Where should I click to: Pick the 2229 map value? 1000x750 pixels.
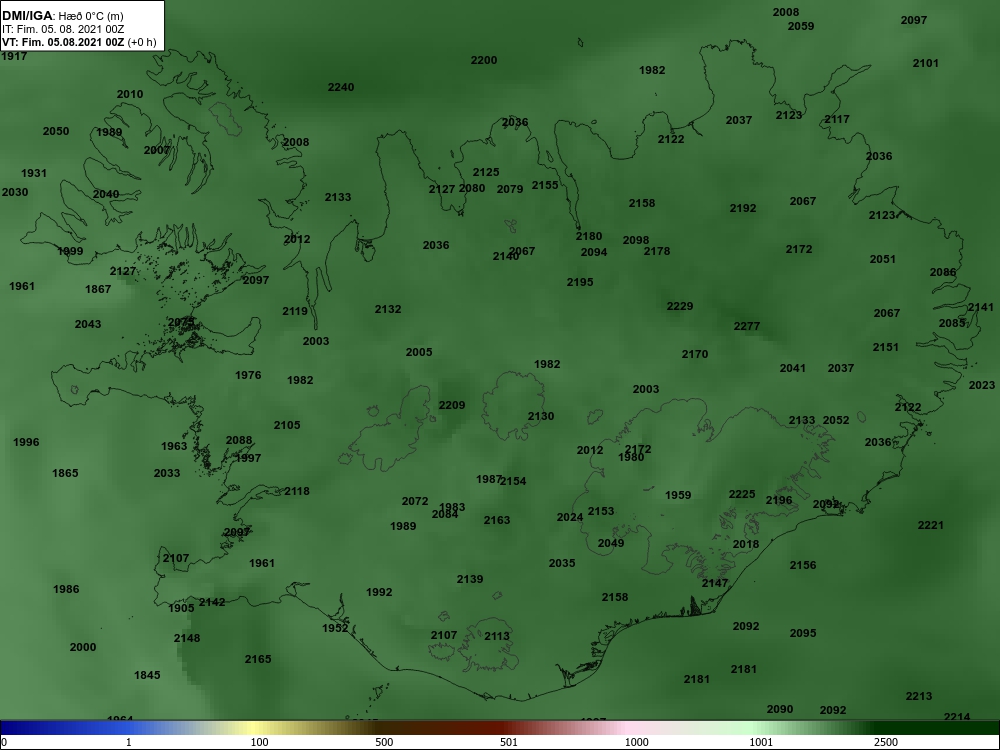pyautogui.click(x=679, y=307)
